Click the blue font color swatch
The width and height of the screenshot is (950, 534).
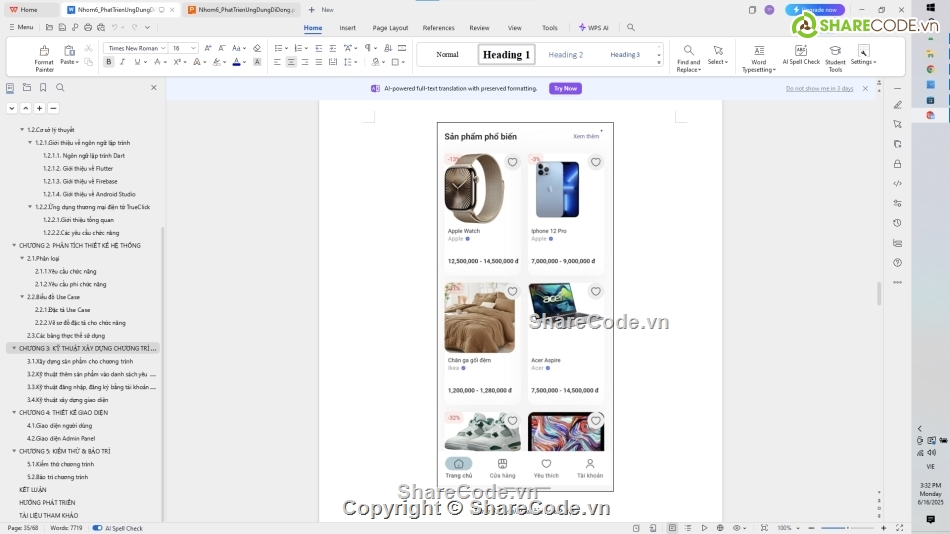tap(236, 62)
